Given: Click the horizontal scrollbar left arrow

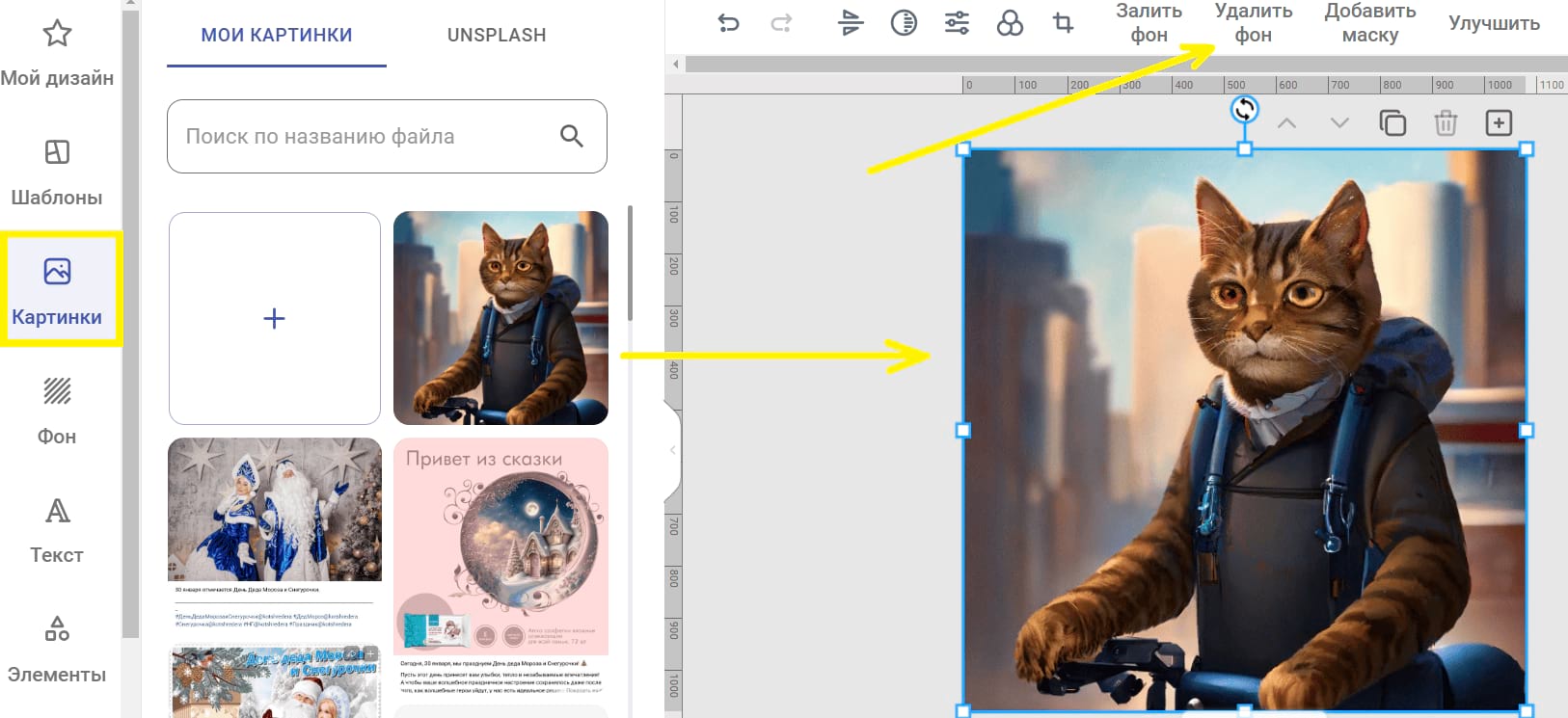Looking at the screenshot, I should 675,65.
